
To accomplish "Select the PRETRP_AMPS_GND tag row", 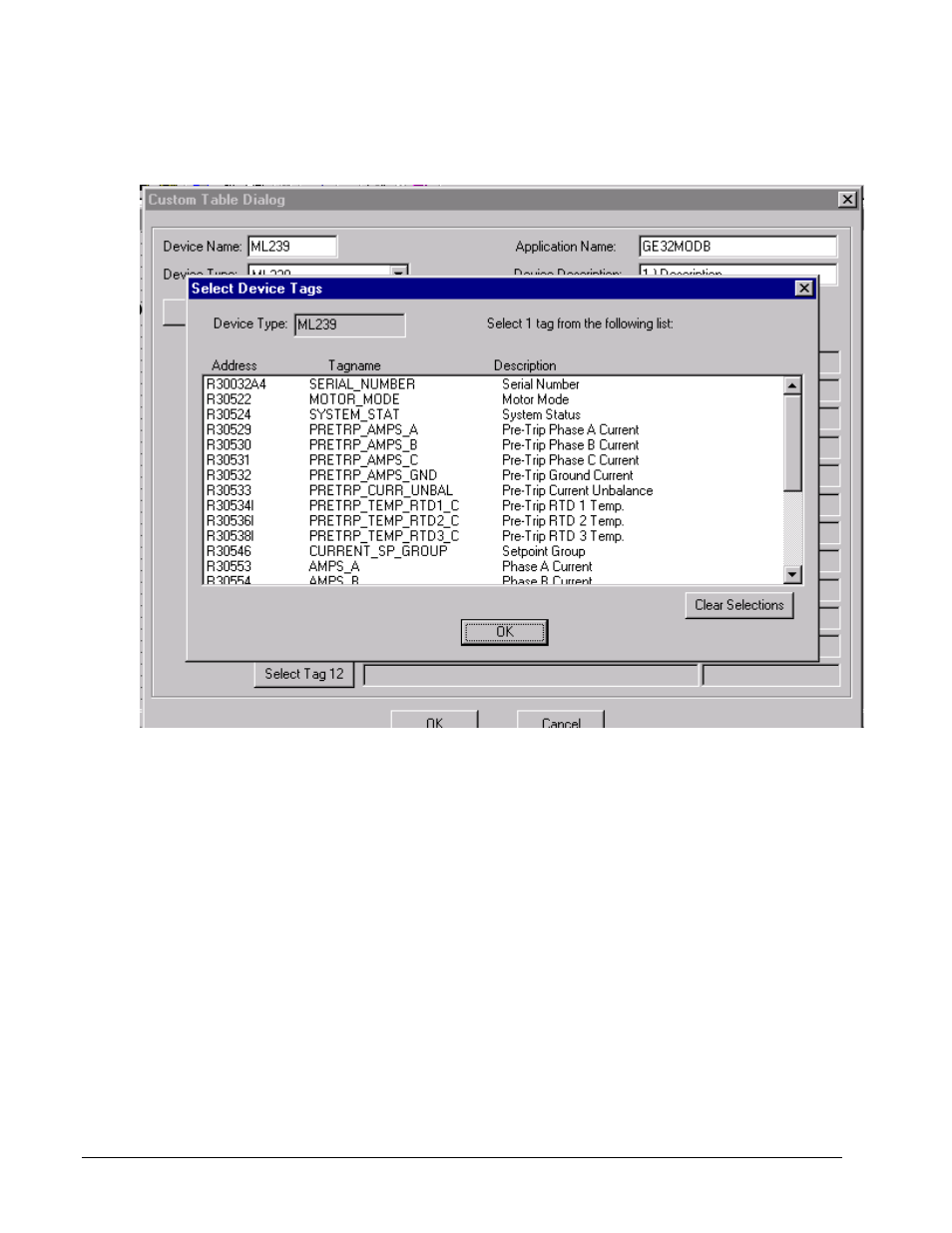I will pos(493,475).
